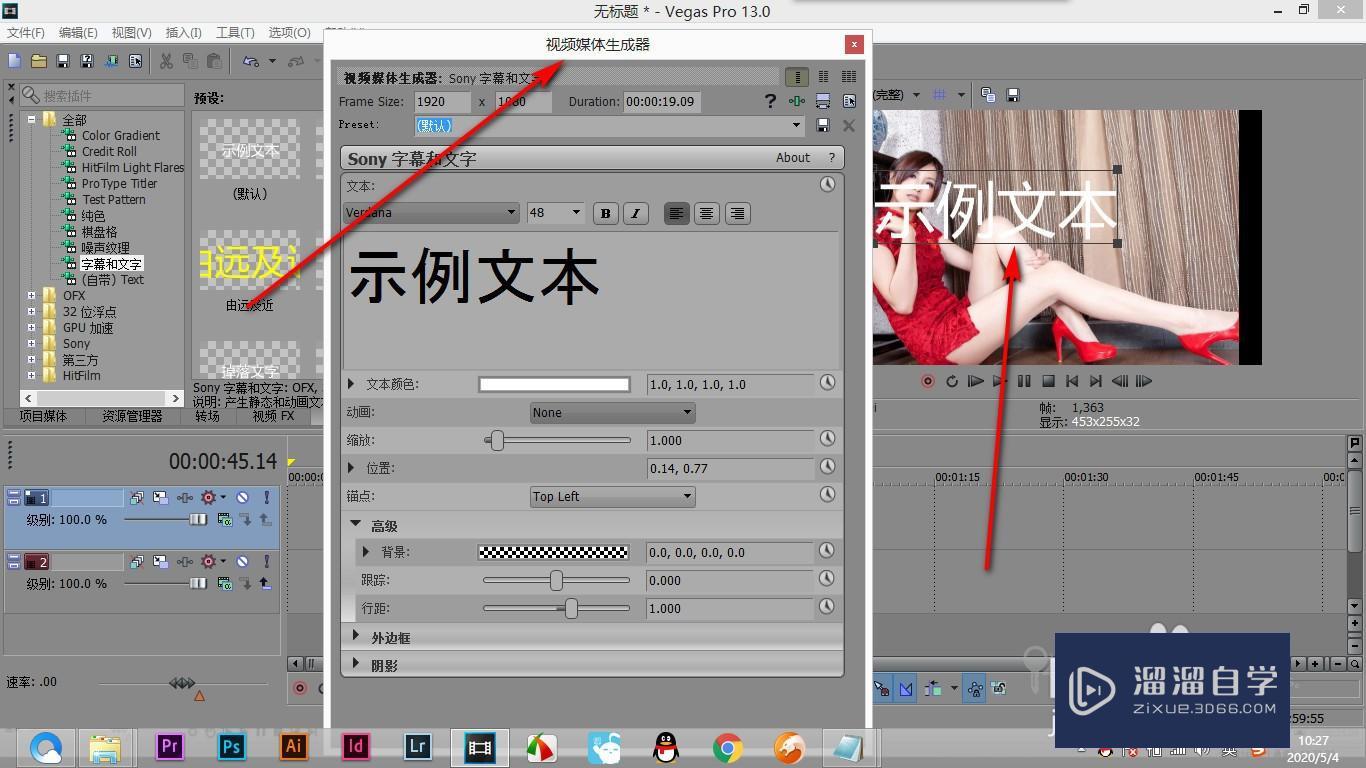1366x768 pixels.
Task: Set text alignment to left
Action: (x=677, y=213)
